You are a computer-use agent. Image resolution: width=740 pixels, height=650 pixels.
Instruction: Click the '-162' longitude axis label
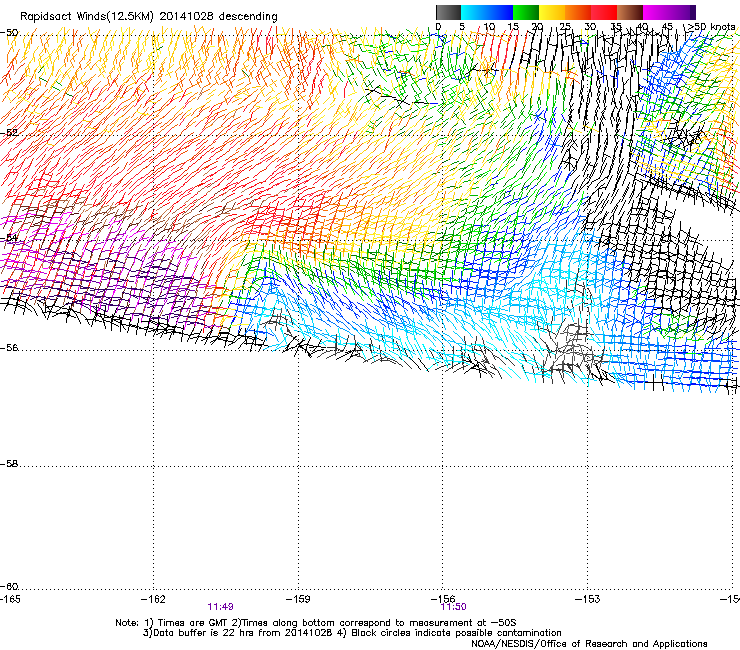[153, 599]
